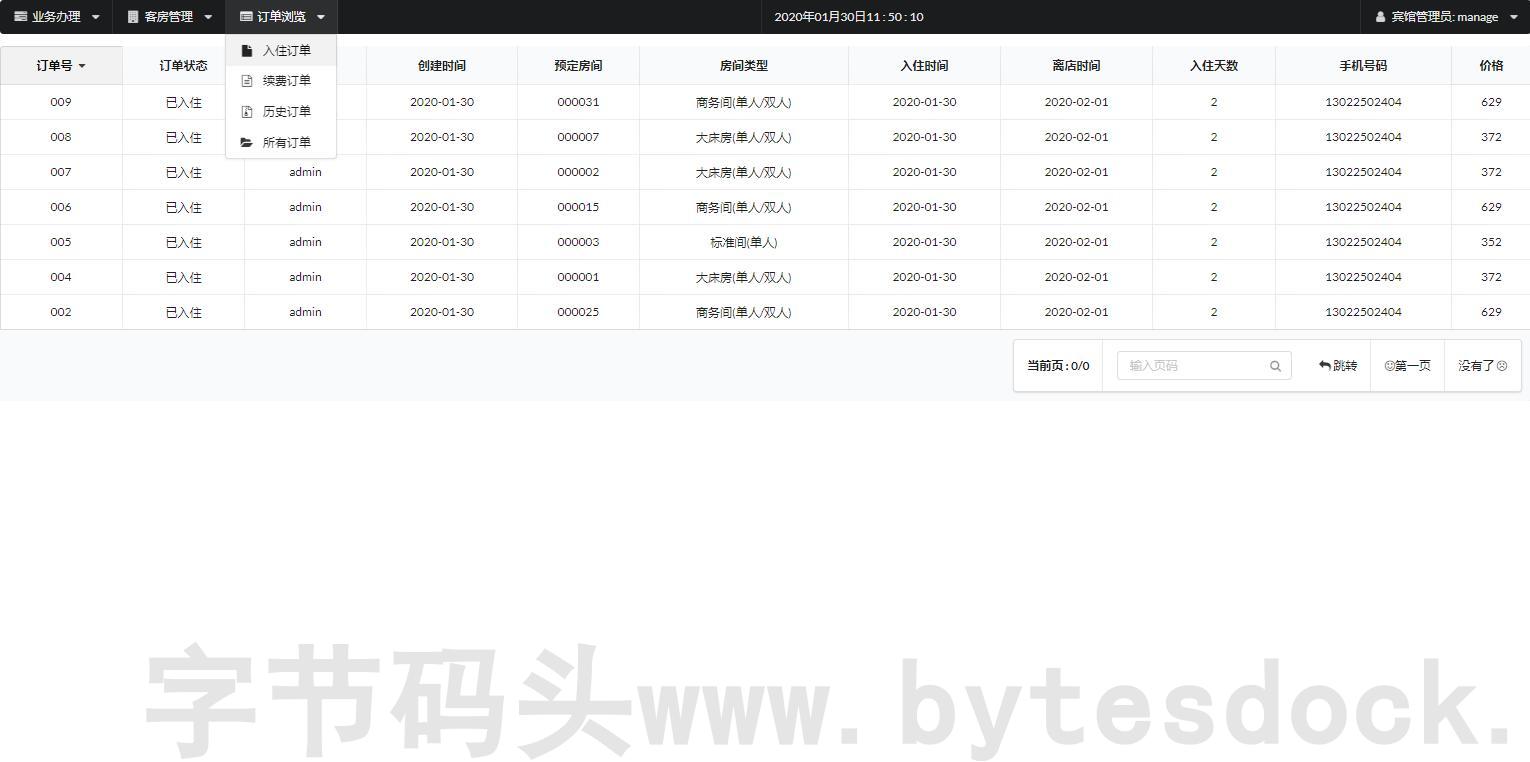Click the document icon beside 入住订单
Screen dimensions: 1530x762
[247, 49]
